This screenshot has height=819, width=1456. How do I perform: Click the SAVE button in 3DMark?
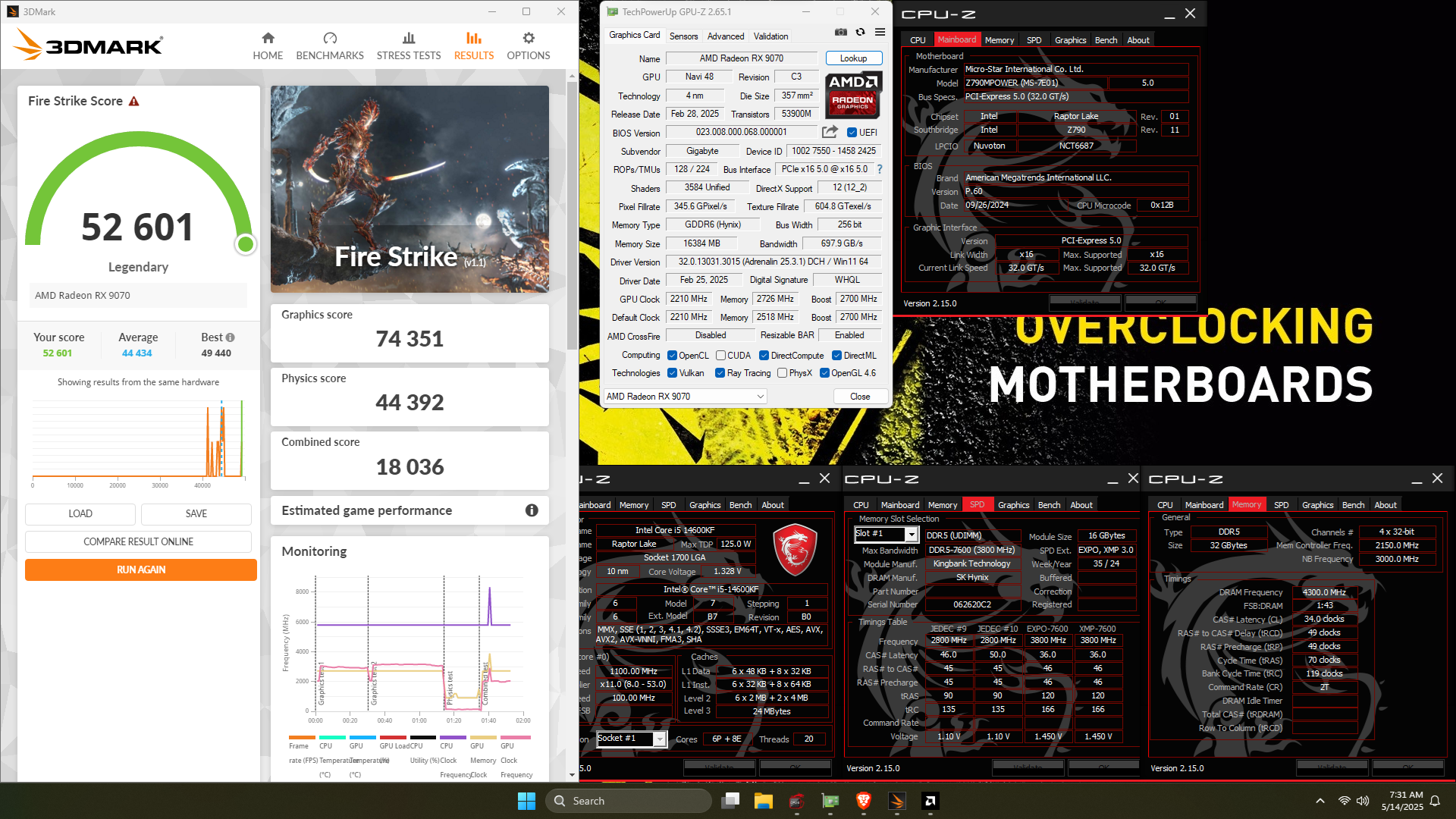pos(196,514)
